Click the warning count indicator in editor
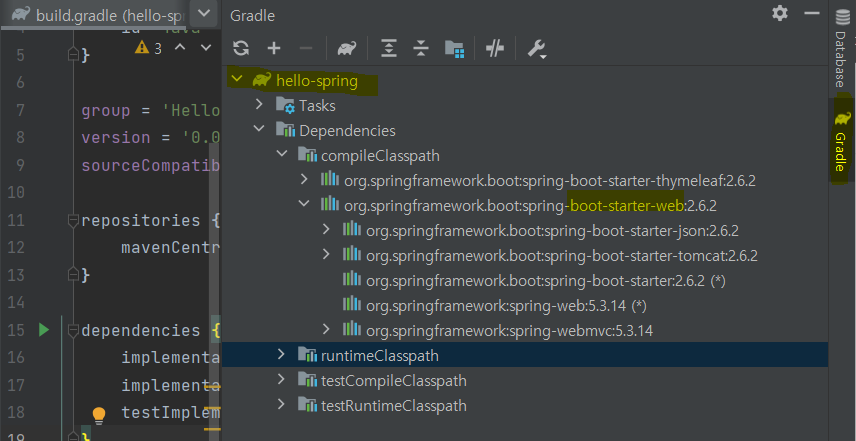Screen dimensions: 856x441 (x=148, y=48)
